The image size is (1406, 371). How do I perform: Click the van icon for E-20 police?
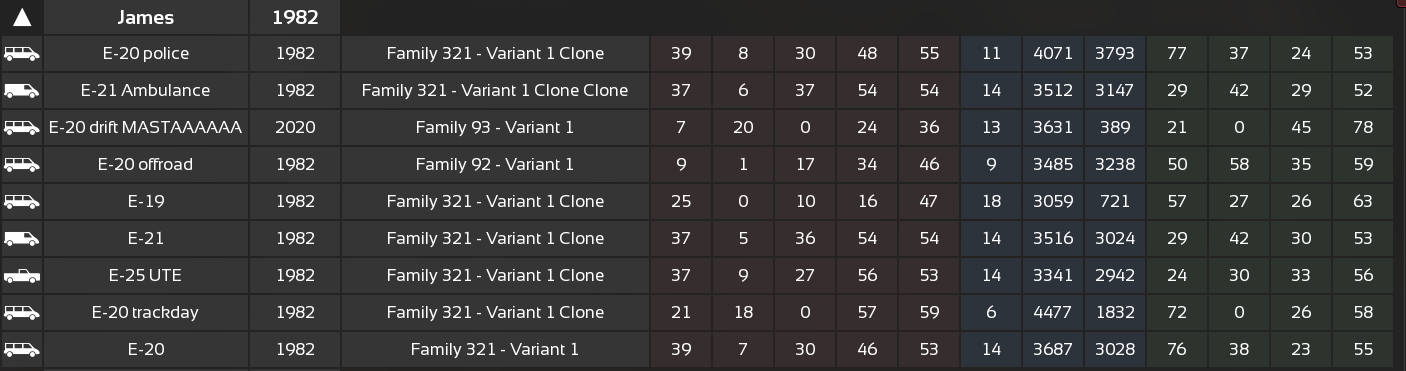pyautogui.click(x=21, y=54)
